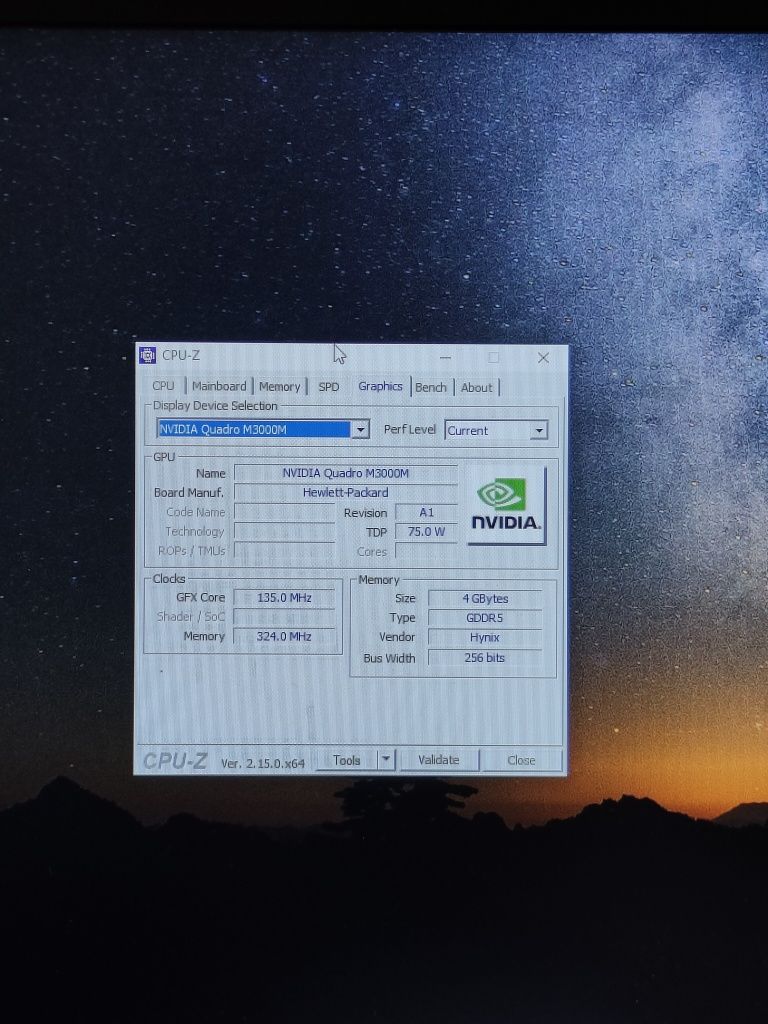Click the memory Size 4 GBytes value
This screenshot has height=1024, width=768.
(x=485, y=599)
